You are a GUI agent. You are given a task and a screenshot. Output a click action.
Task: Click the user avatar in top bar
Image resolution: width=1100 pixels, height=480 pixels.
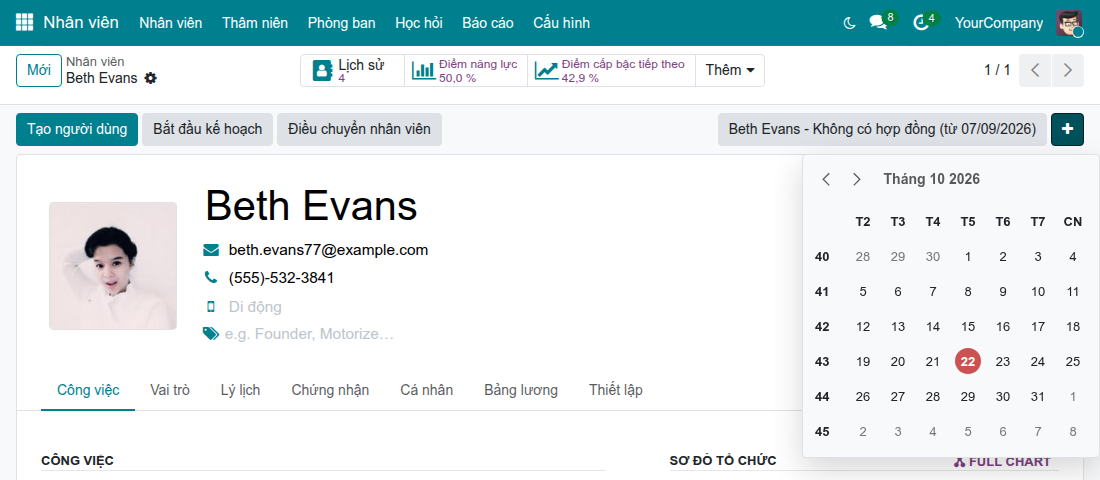(1069, 23)
